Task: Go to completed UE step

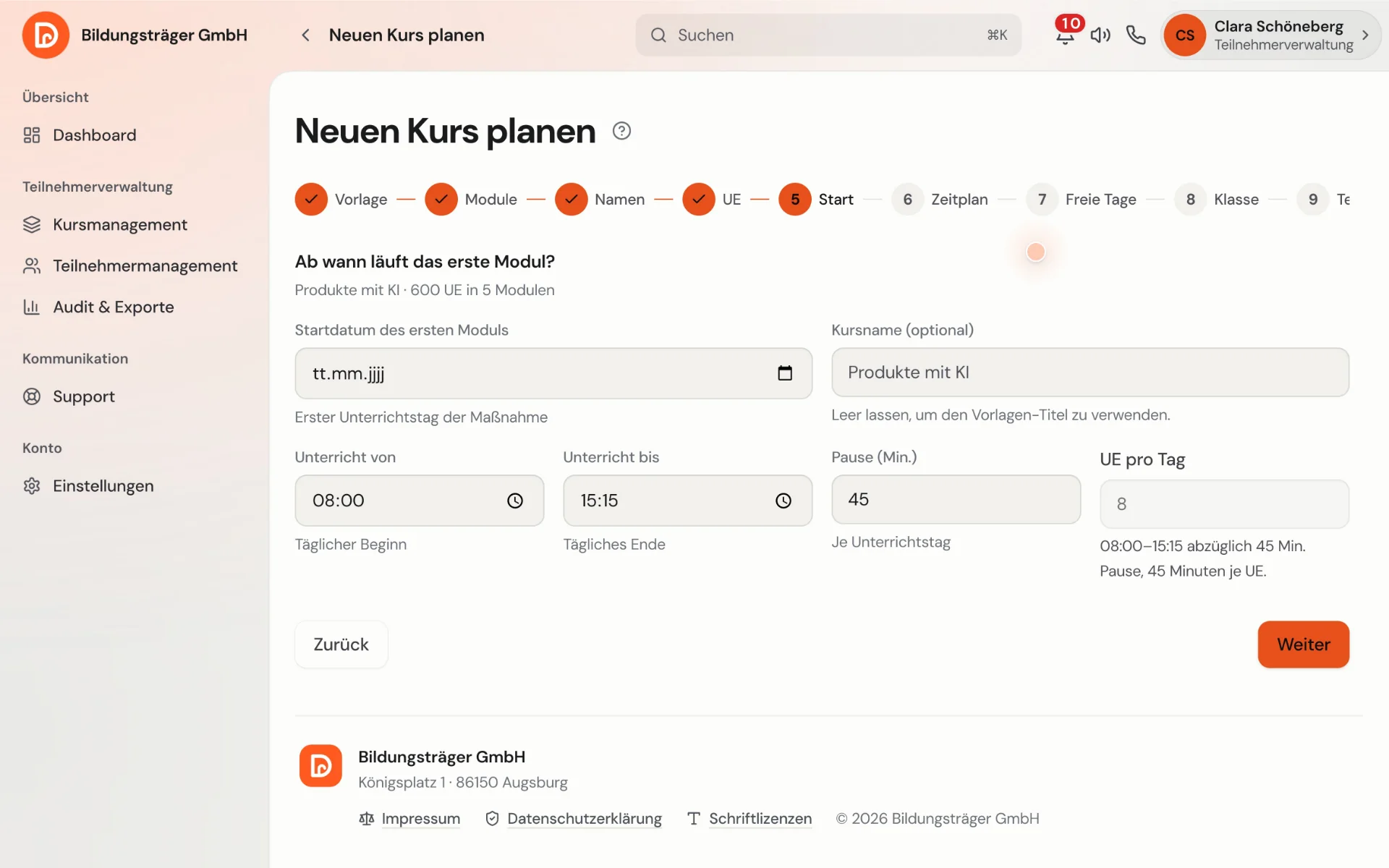Action: click(x=712, y=199)
